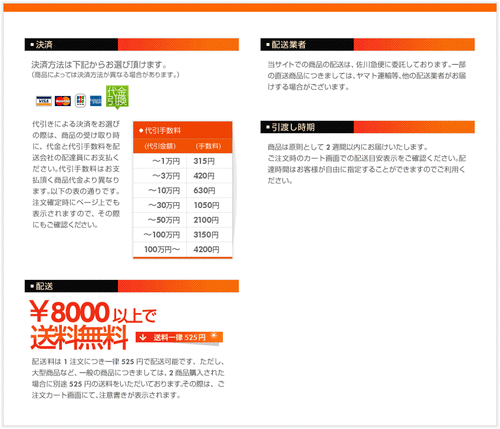This screenshot has width=500, height=429.
Task: Select the 配送業者 section header
Action: pos(367,45)
